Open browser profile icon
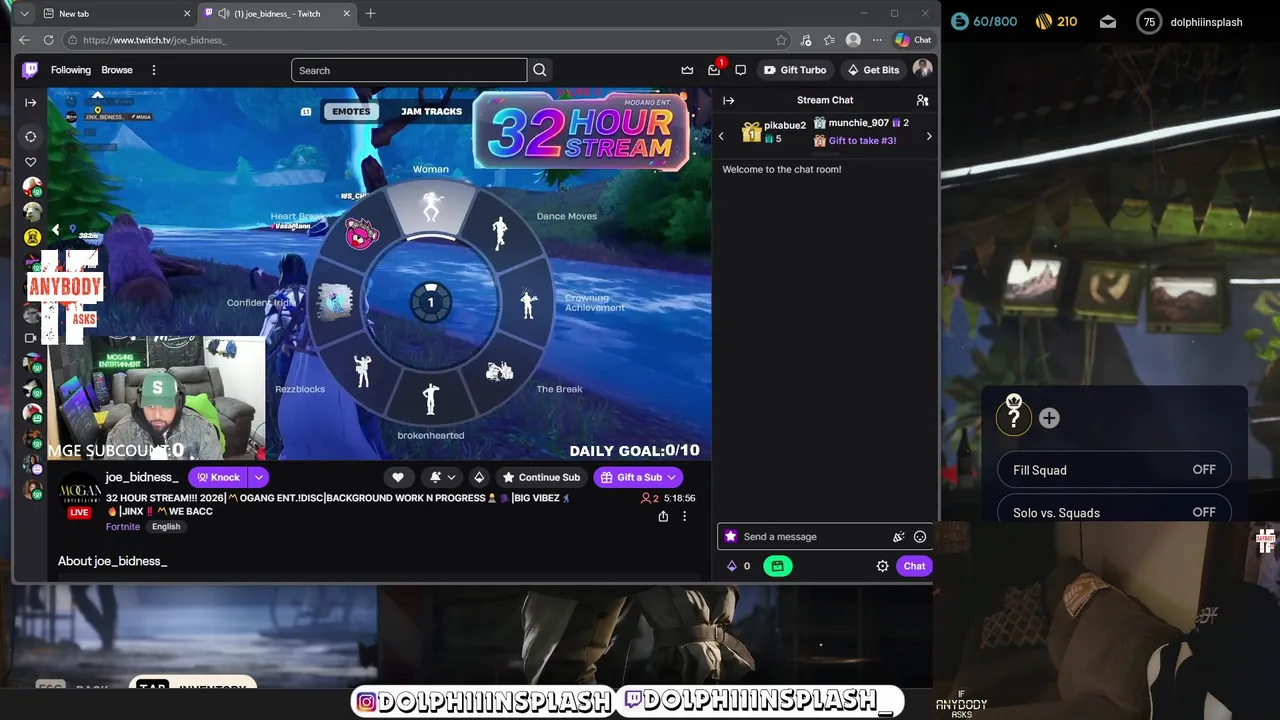Image resolution: width=1280 pixels, height=720 pixels. pyautogui.click(x=853, y=40)
